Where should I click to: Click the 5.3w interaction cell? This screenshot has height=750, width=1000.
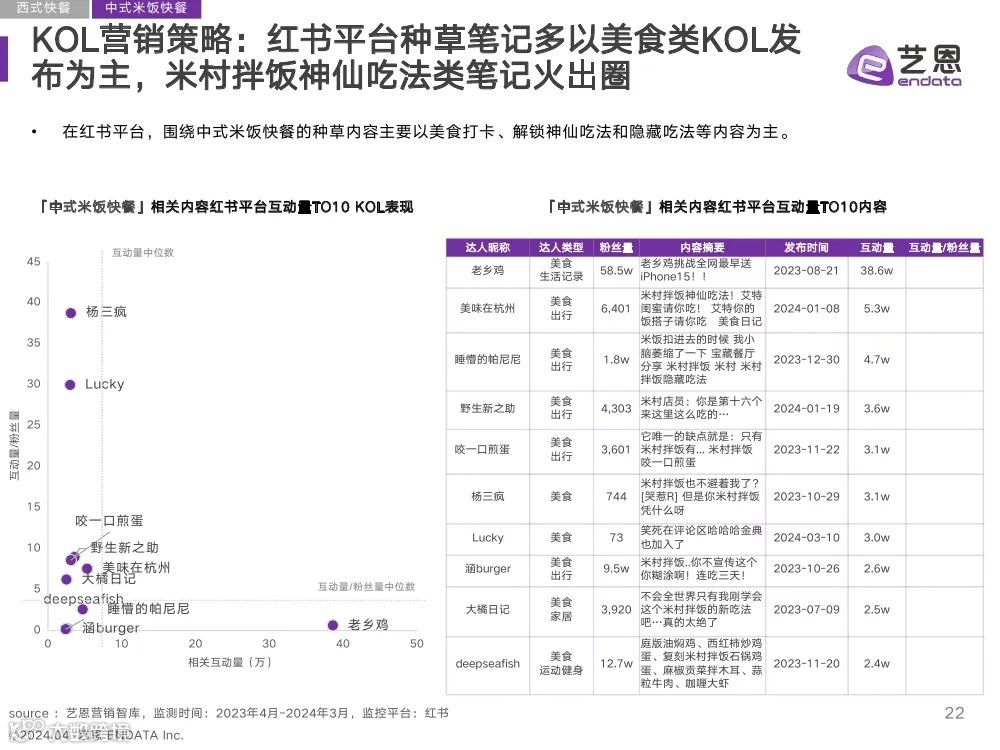point(876,309)
